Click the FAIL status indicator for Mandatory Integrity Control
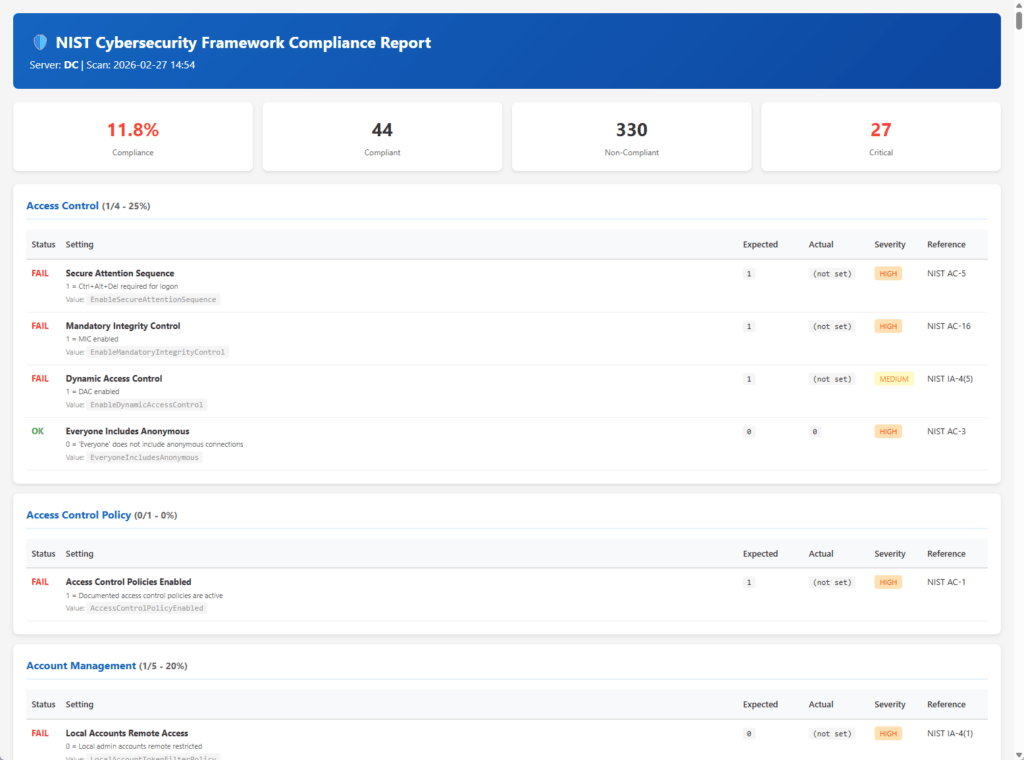This screenshot has height=760, width=1024. (x=40, y=326)
